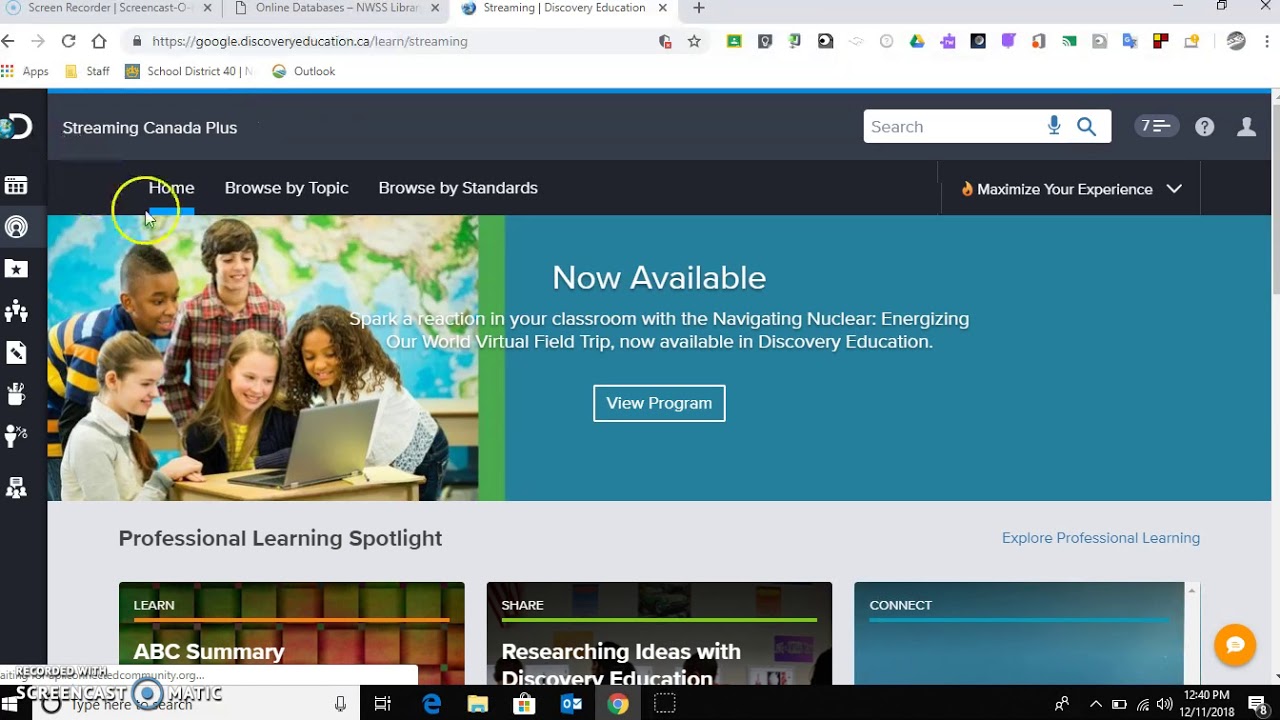Viewport: 1280px width, 720px height.
Task: Open the classroom people sidebar icon
Action: [x=16, y=311]
